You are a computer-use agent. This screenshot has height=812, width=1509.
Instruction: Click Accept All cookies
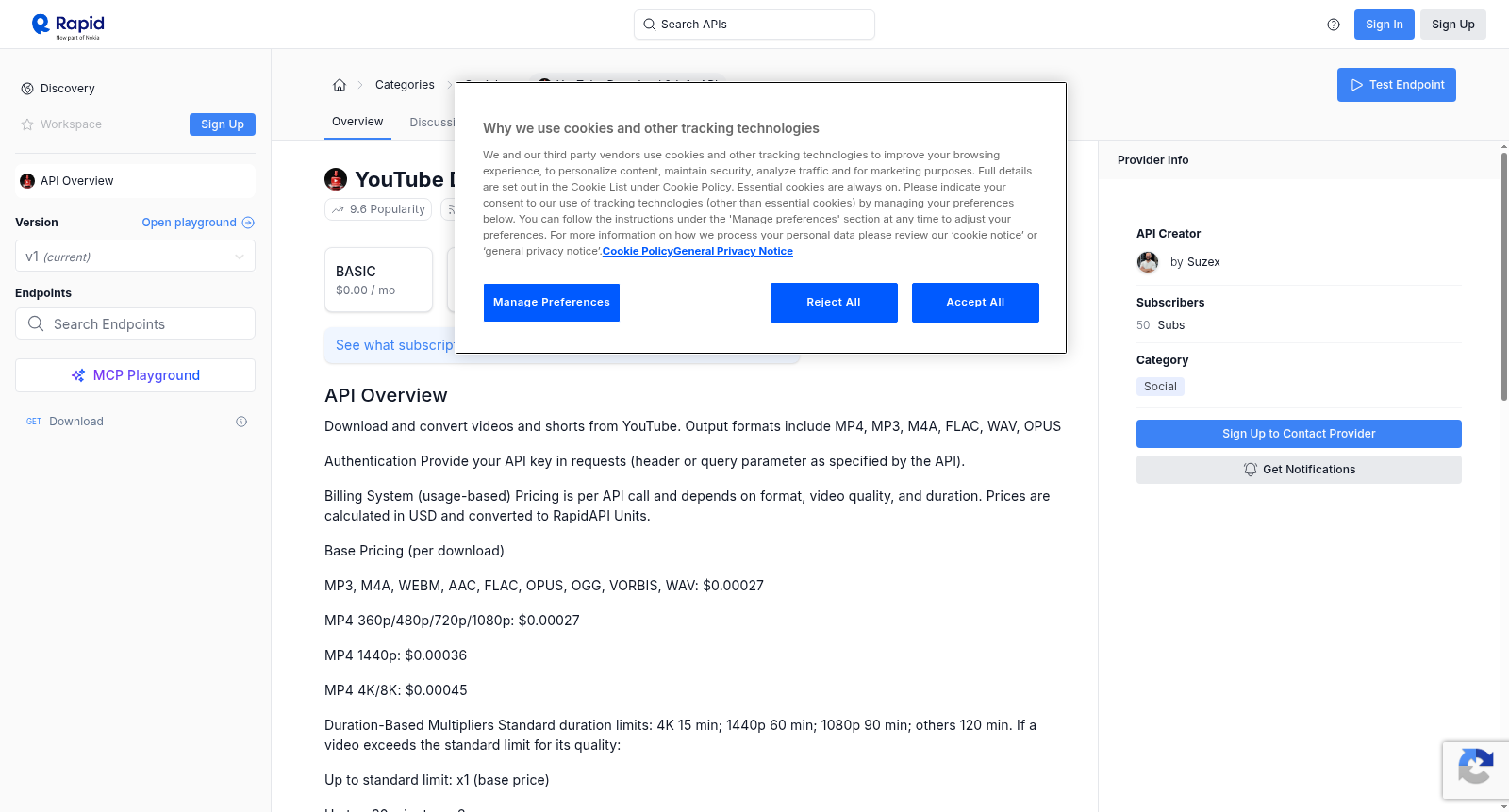coord(975,303)
